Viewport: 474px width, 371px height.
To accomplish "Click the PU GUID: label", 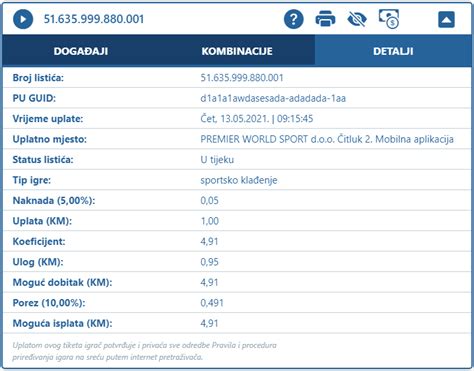I will point(34,98).
